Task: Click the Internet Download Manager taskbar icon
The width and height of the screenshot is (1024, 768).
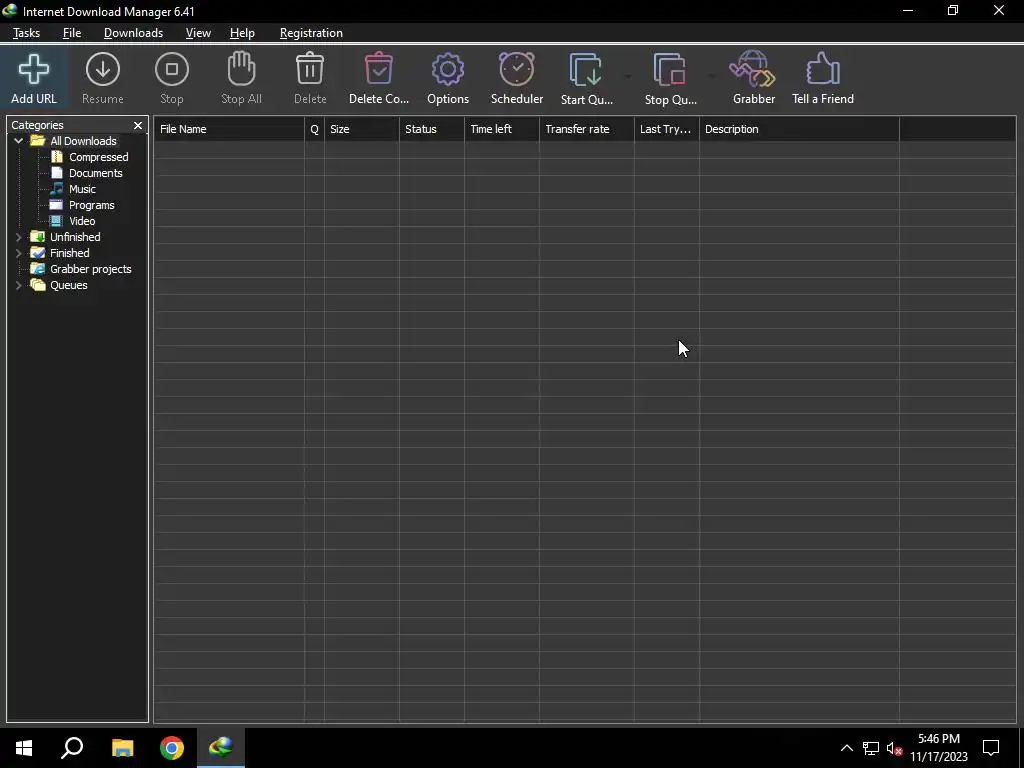Action: (221, 748)
